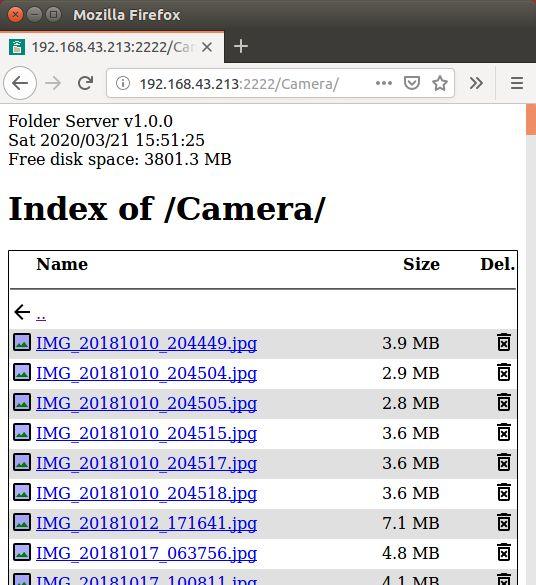Go to parent directory via '..' link

point(41,316)
